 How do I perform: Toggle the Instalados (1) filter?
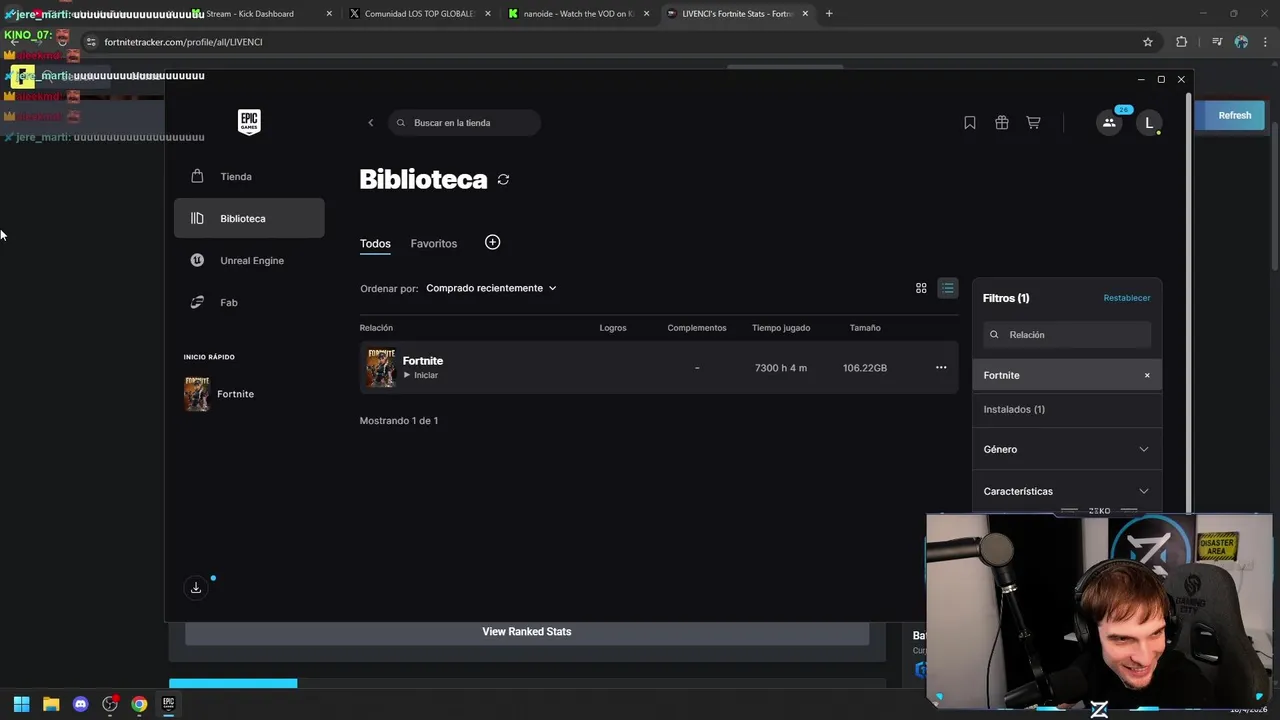(x=1067, y=409)
